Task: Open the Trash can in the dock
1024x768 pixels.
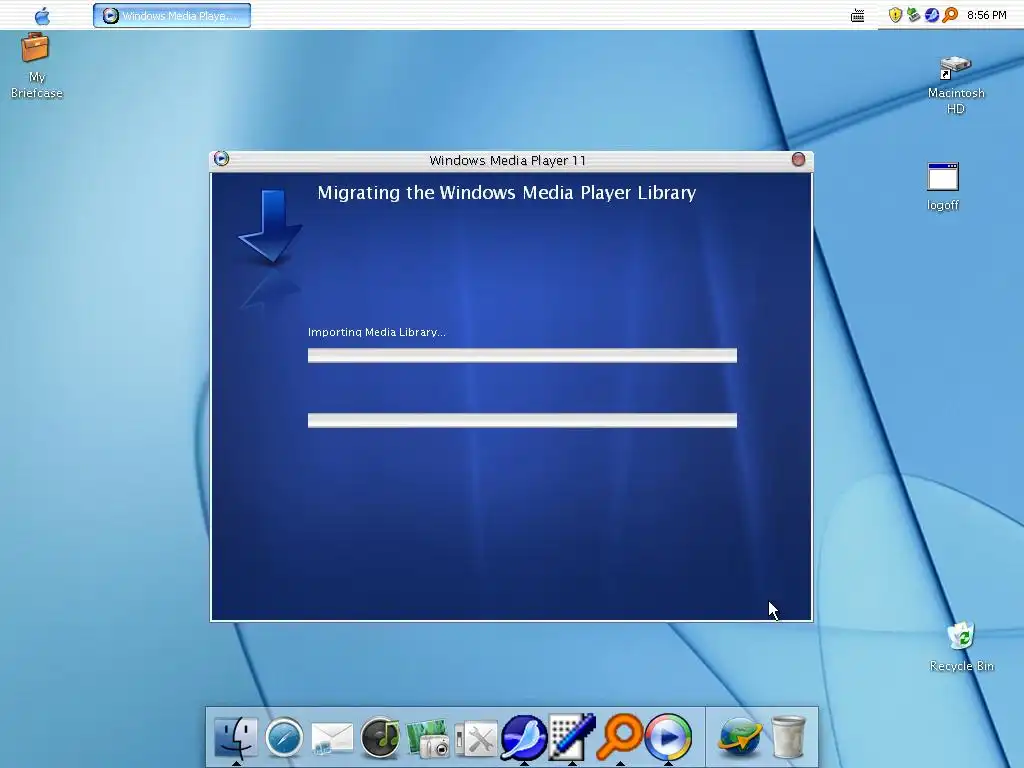Action: click(788, 737)
